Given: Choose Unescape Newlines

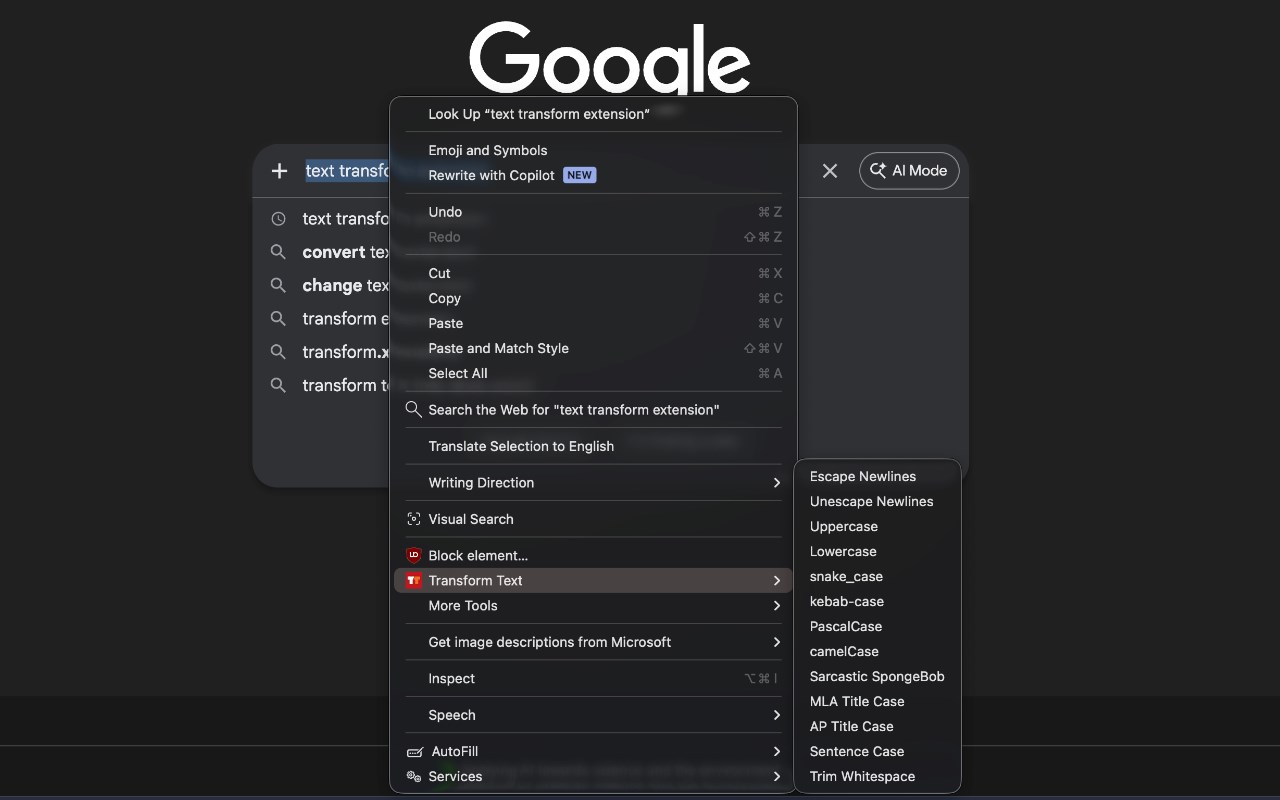Looking at the screenshot, I should point(877,501).
